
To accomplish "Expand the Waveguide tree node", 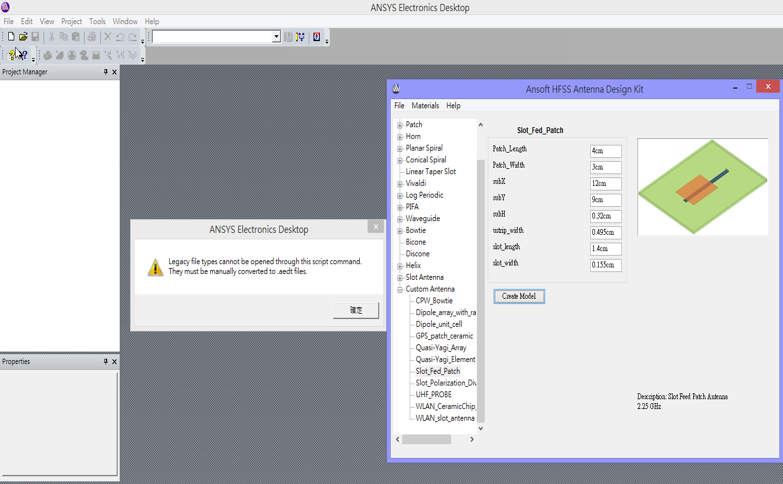I will (x=400, y=219).
